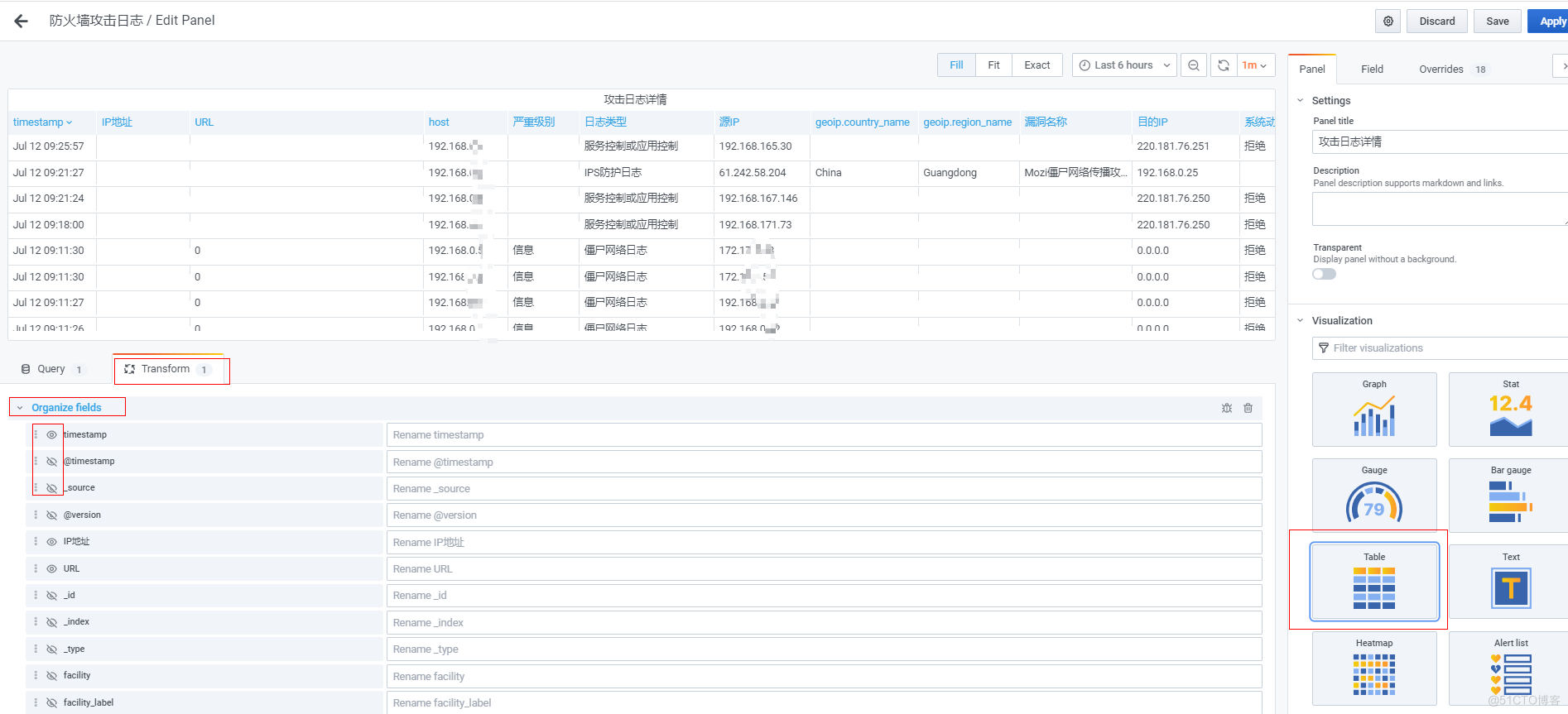Delete the Organize fields transformation
Image resolution: width=1568 pixels, height=714 pixels.
pos(1248,408)
